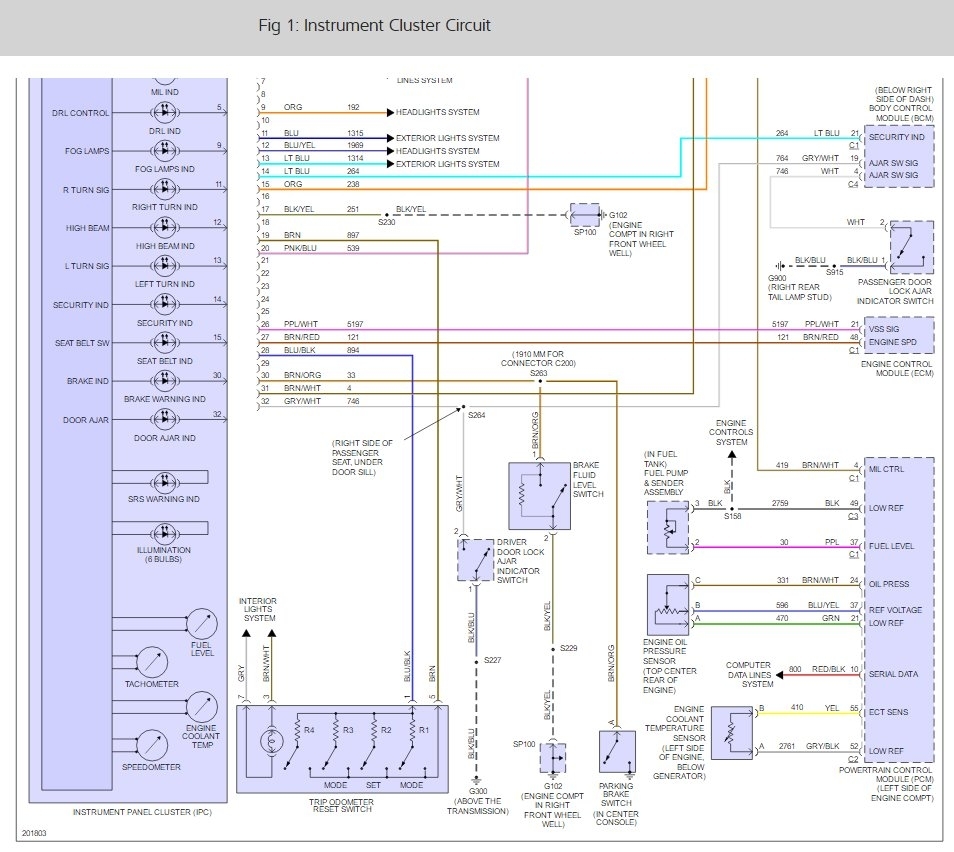Click the G900 ground symbol
The width and height of the screenshot is (954, 852).
point(779,266)
